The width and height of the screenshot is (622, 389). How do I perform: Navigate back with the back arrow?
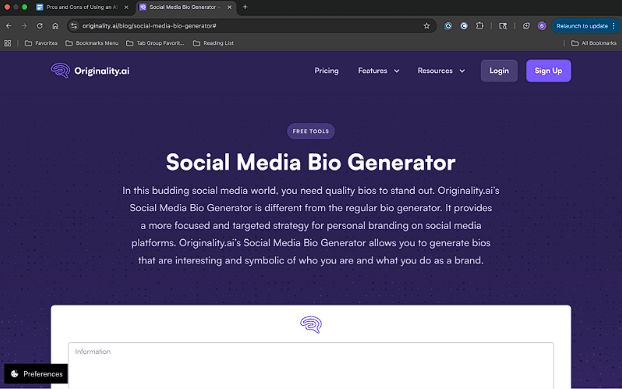pyautogui.click(x=9, y=26)
